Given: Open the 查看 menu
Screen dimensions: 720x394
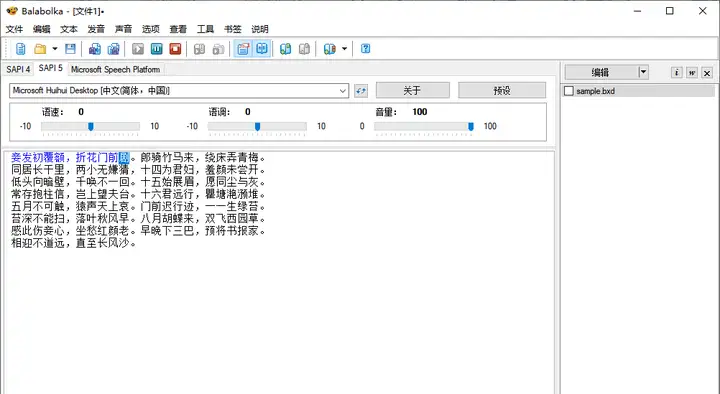Looking at the screenshot, I should 178,29.
